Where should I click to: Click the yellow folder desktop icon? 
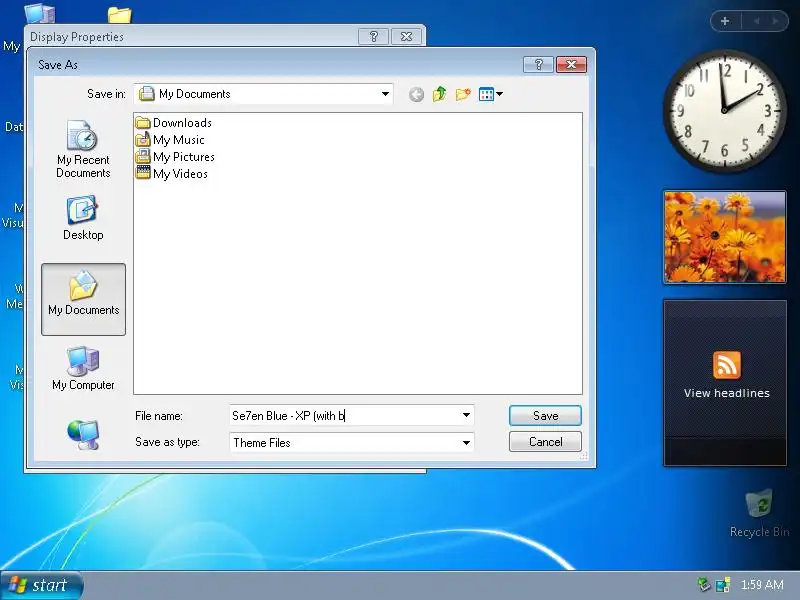119,15
